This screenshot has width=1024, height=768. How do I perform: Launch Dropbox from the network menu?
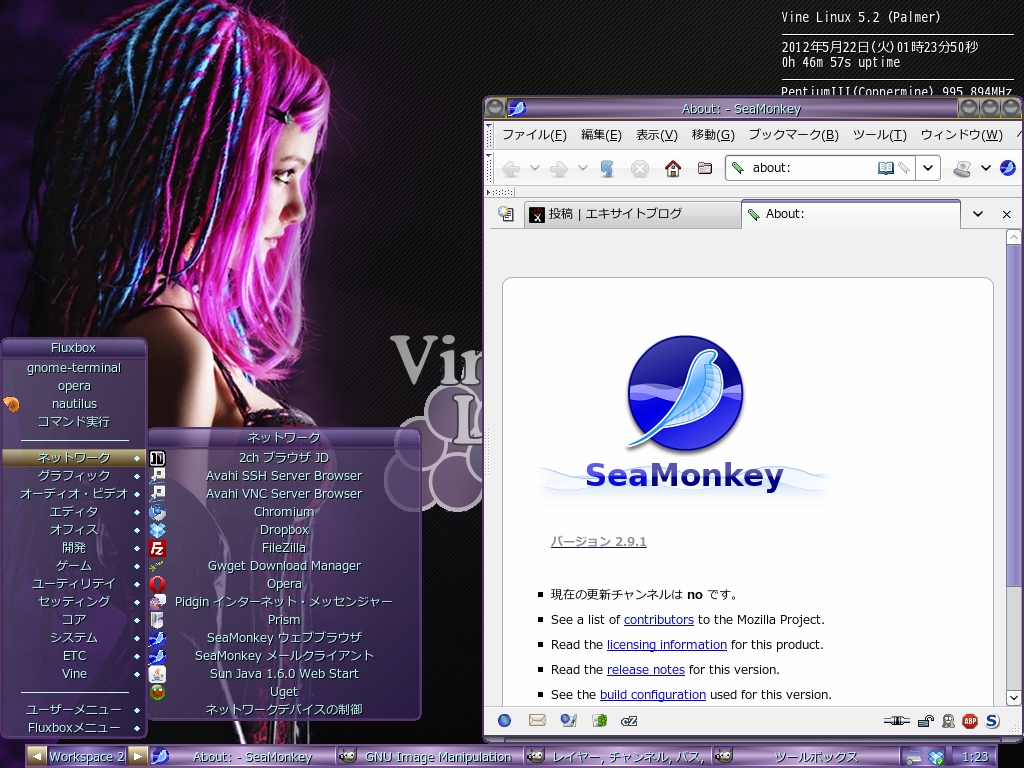coord(284,530)
